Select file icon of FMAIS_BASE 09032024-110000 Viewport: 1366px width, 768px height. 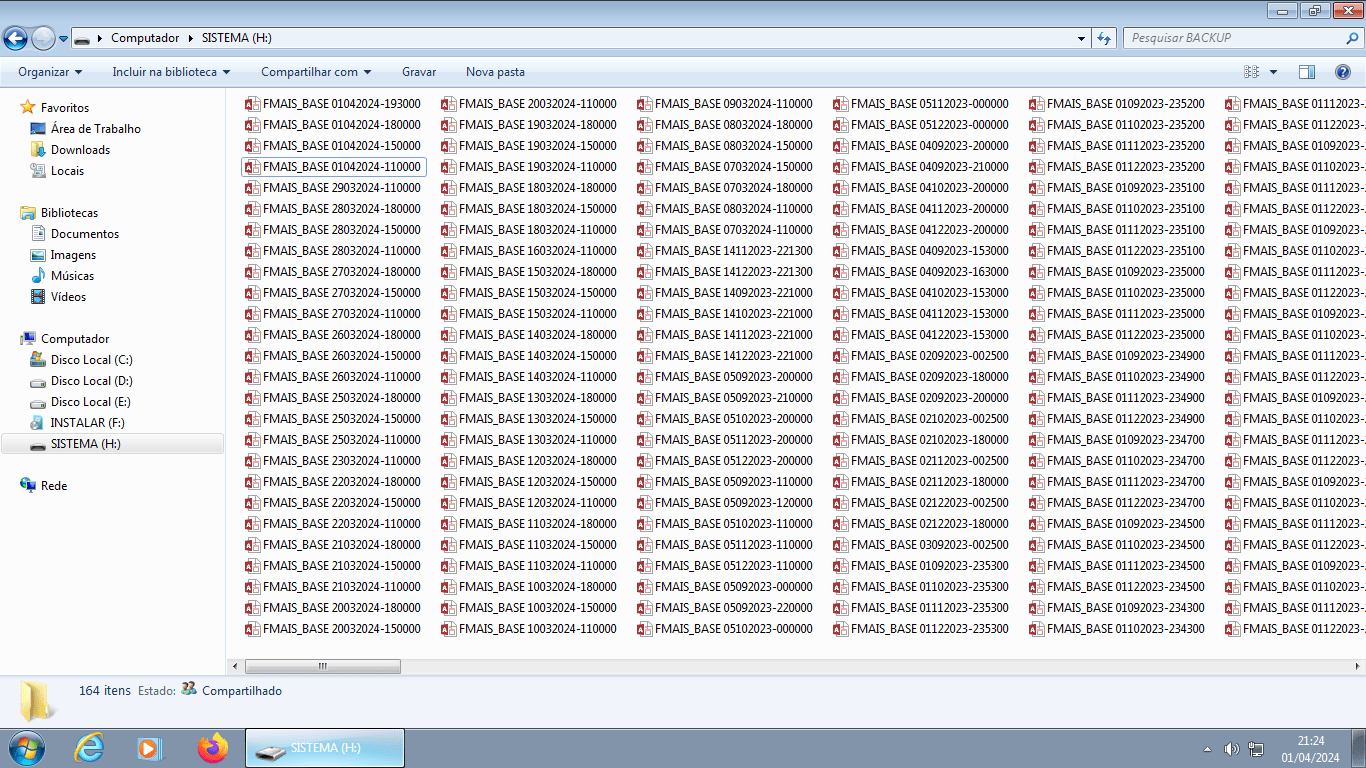click(644, 104)
